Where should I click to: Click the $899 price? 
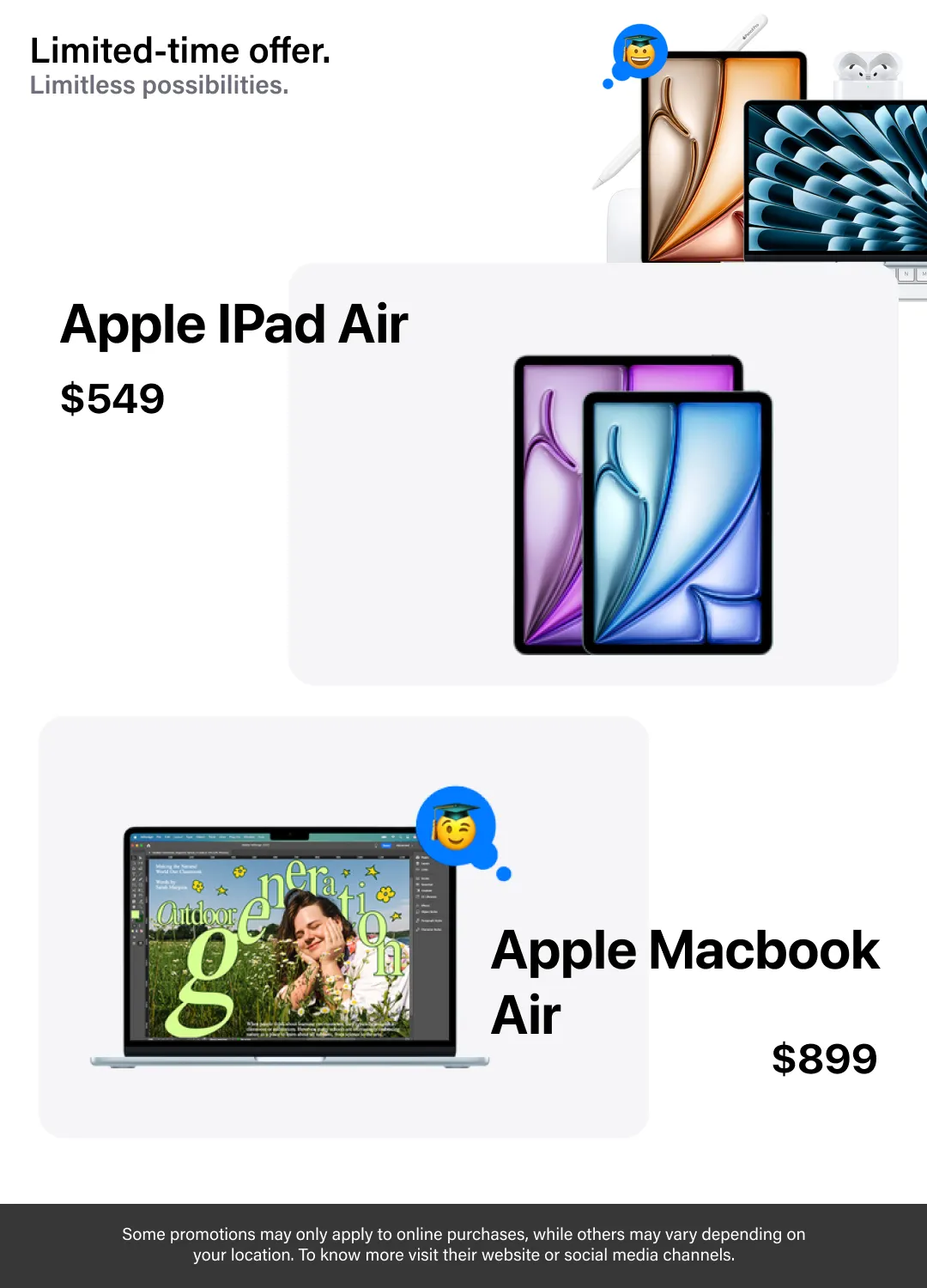pos(825,1058)
